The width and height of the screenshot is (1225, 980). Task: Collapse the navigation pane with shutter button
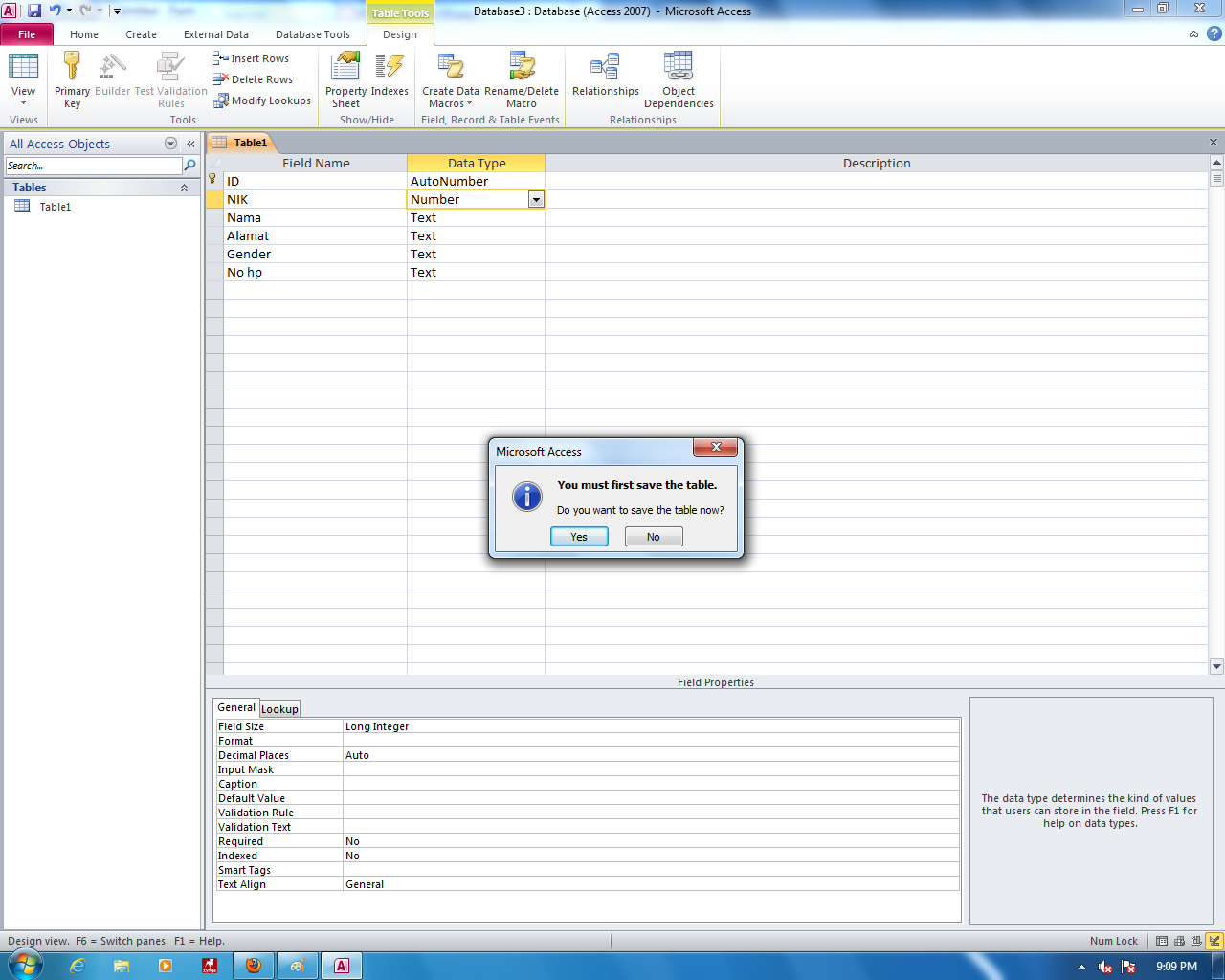tap(190, 144)
